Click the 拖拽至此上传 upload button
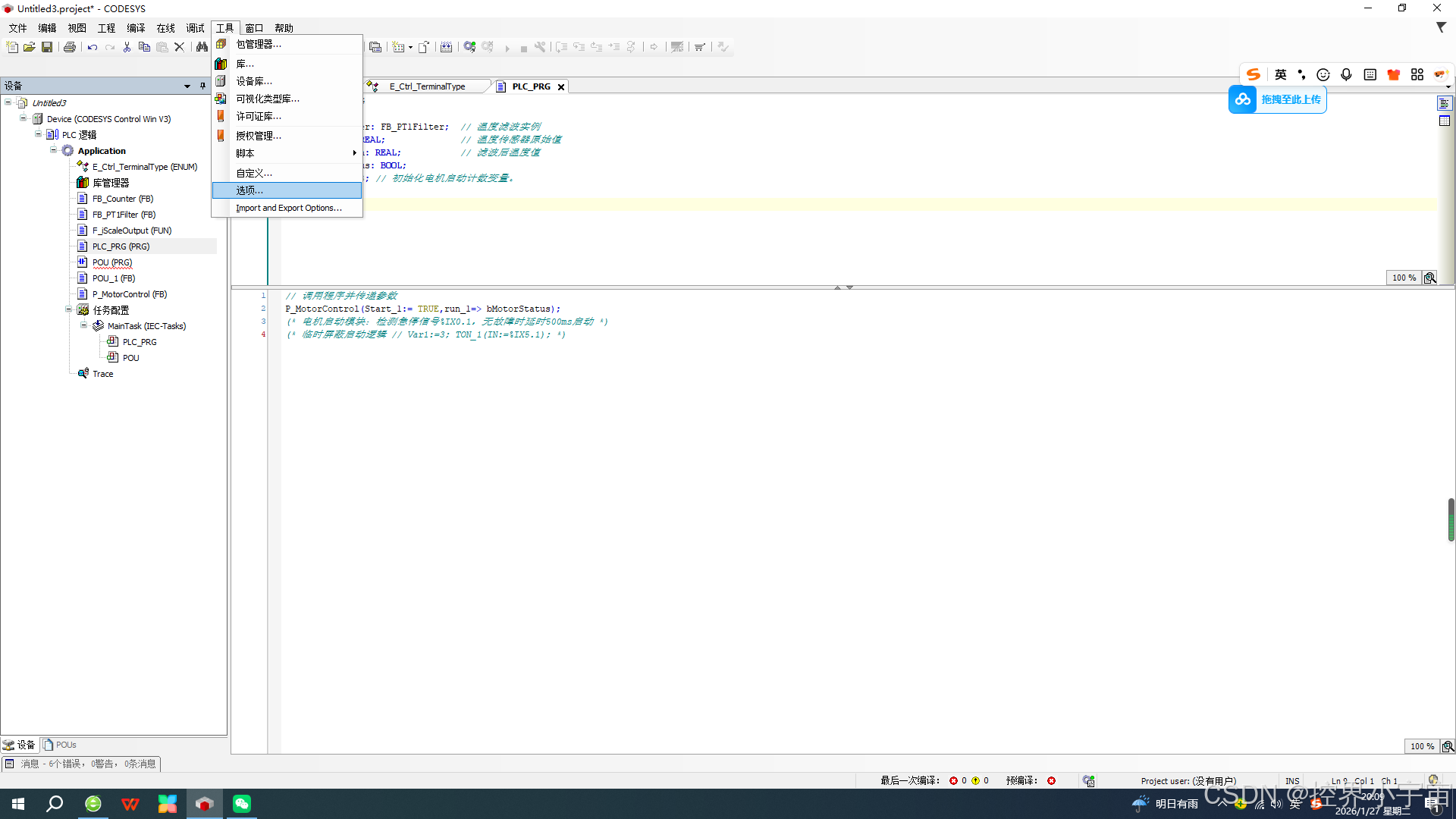The height and width of the screenshot is (819, 1456). point(1278,99)
